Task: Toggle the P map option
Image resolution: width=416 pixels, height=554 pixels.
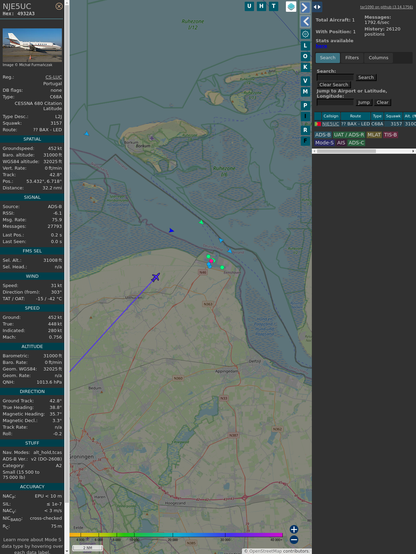Action: pos(305,105)
